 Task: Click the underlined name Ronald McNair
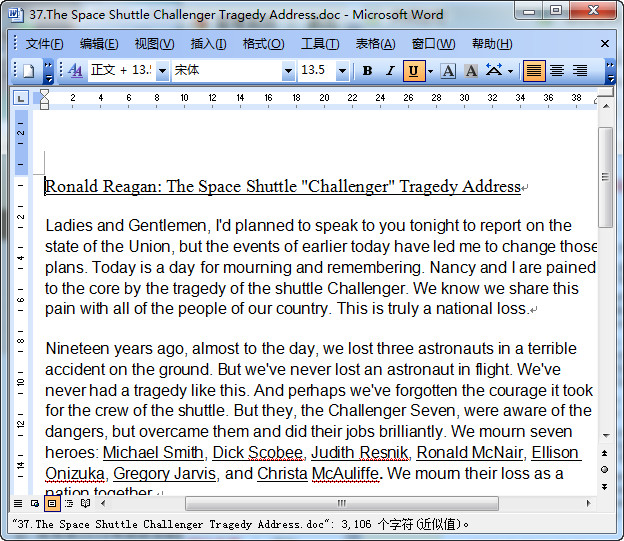(470, 453)
